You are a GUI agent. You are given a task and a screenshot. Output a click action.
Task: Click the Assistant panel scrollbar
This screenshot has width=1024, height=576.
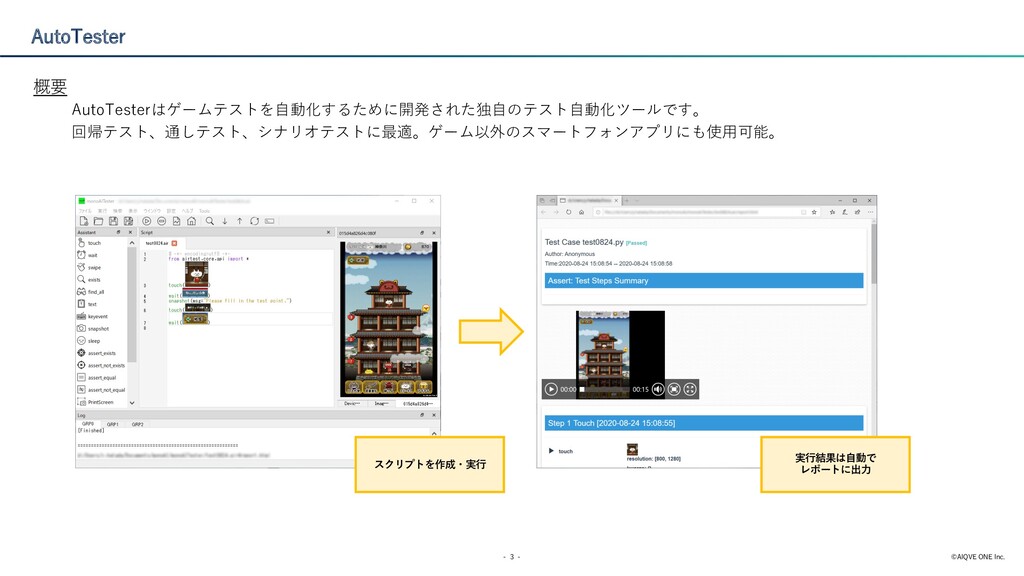tap(132, 304)
